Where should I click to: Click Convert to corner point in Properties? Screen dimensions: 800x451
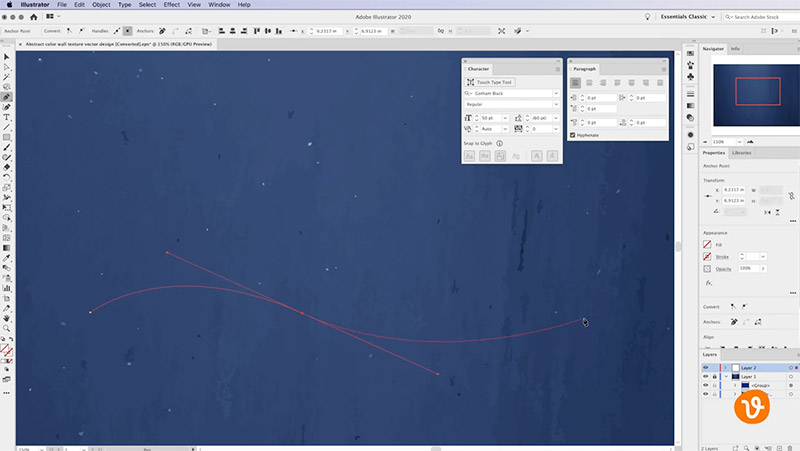click(733, 307)
